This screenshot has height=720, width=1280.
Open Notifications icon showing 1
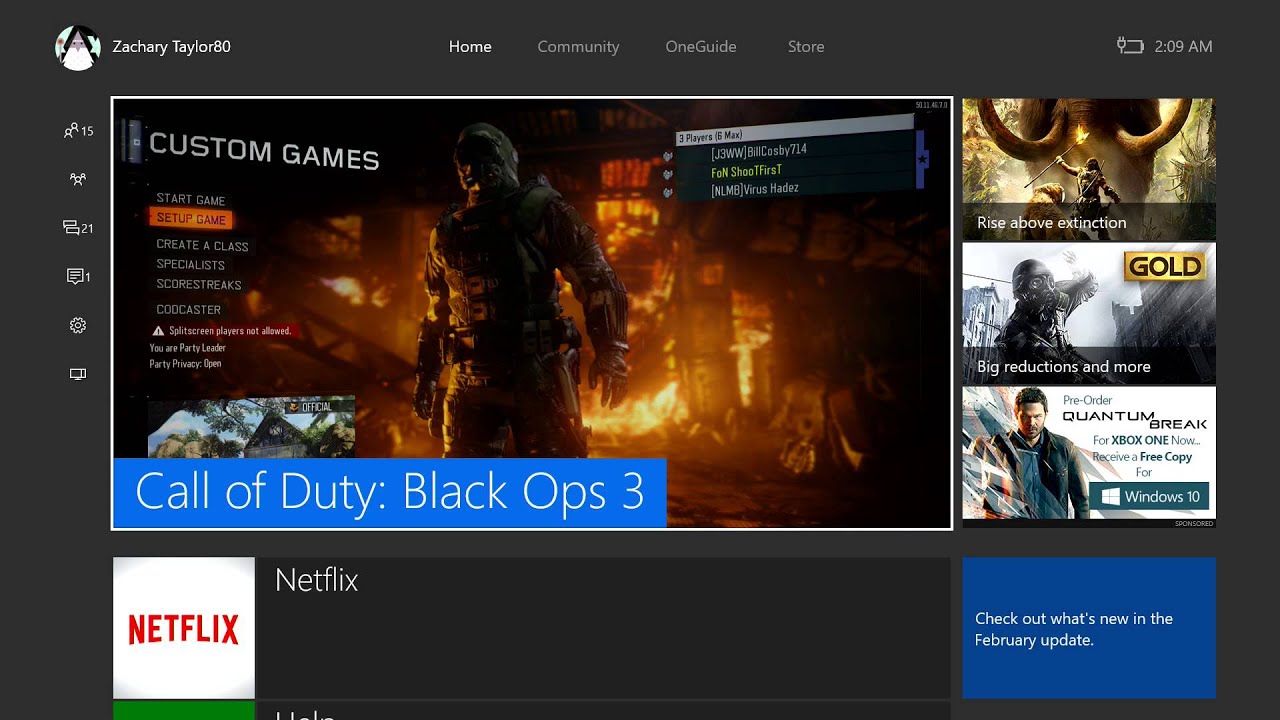click(x=78, y=276)
